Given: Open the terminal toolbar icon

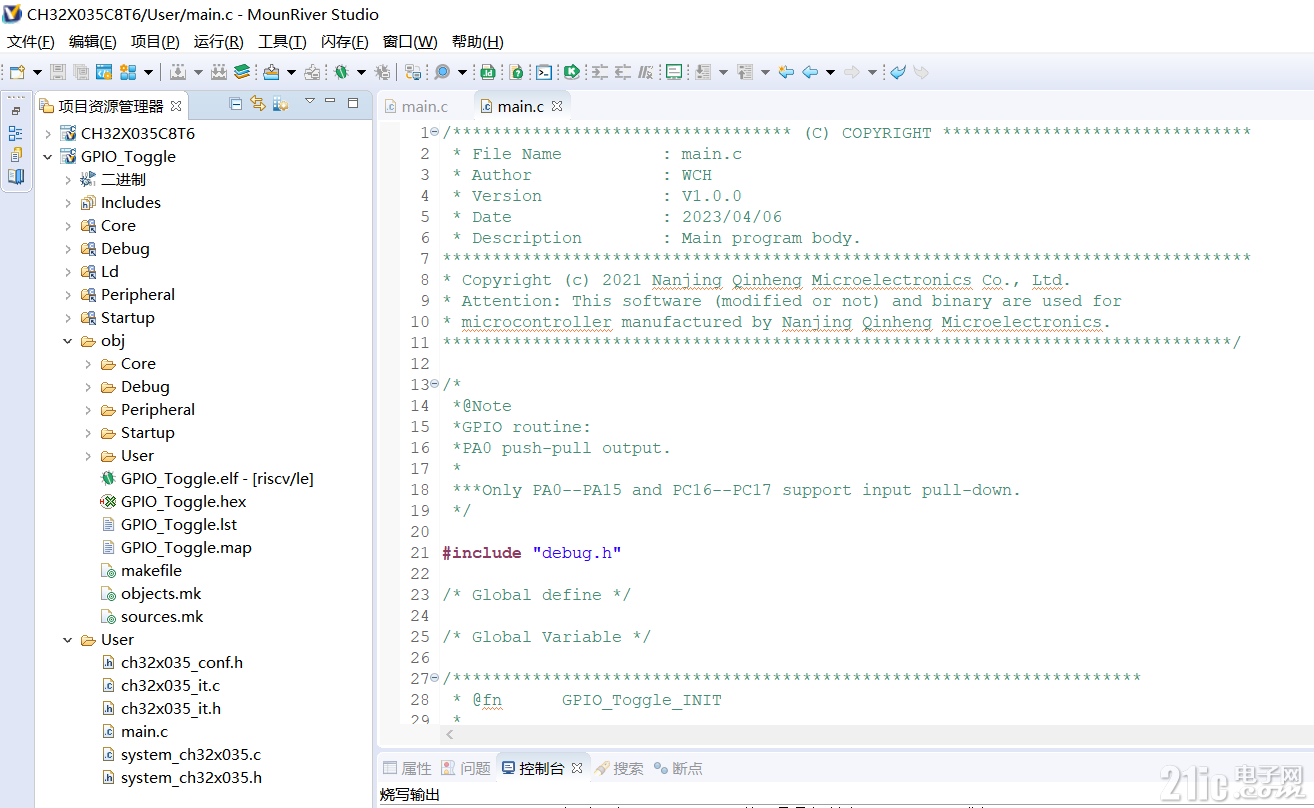Looking at the screenshot, I should point(543,72).
